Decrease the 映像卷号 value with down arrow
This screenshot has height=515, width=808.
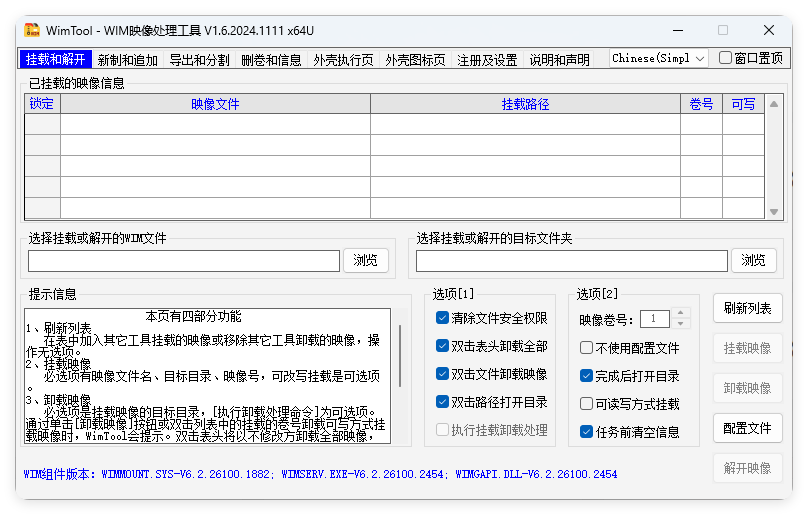click(x=682, y=324)
